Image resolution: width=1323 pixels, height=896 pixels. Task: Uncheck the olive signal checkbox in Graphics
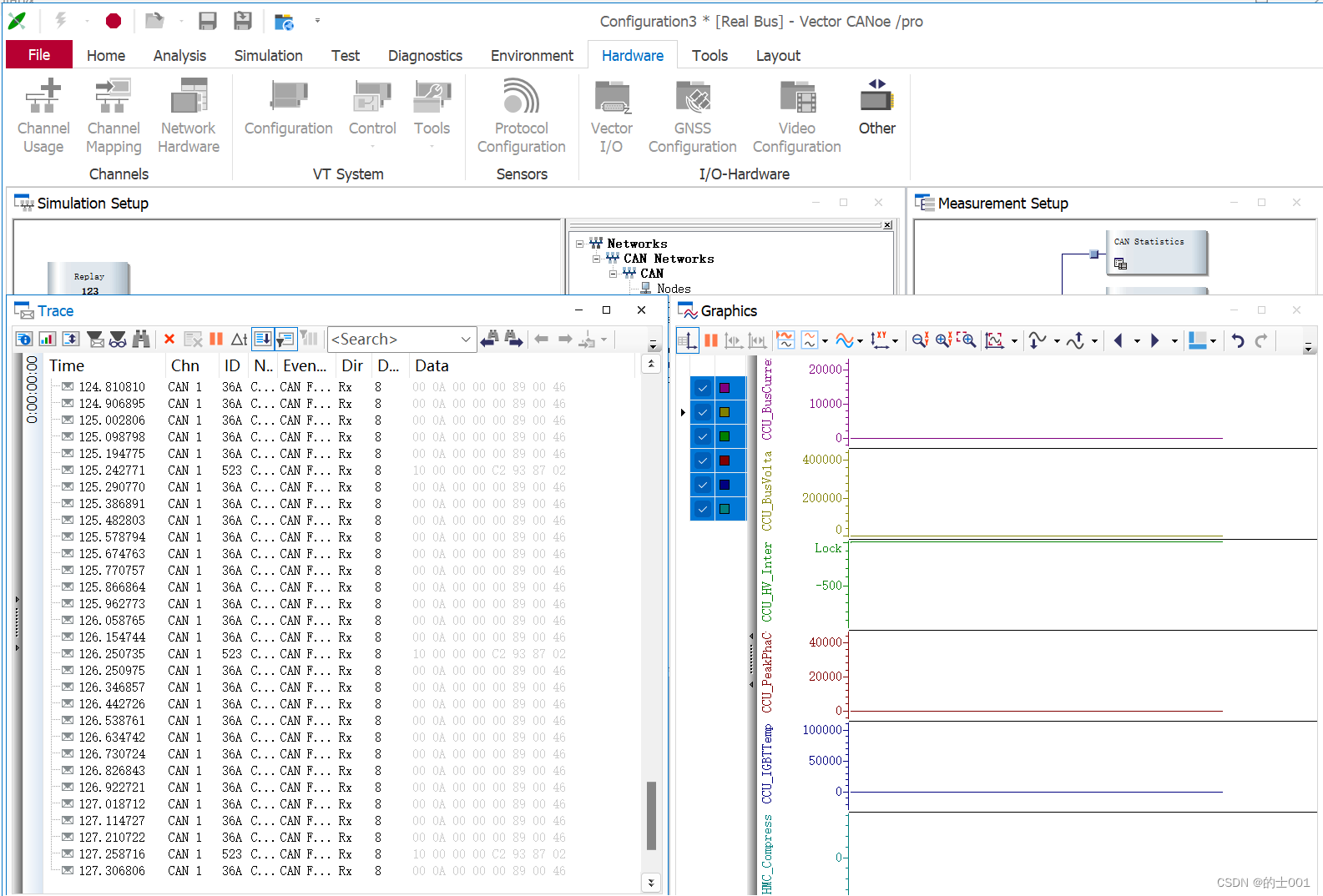click(x=703, y=412)
